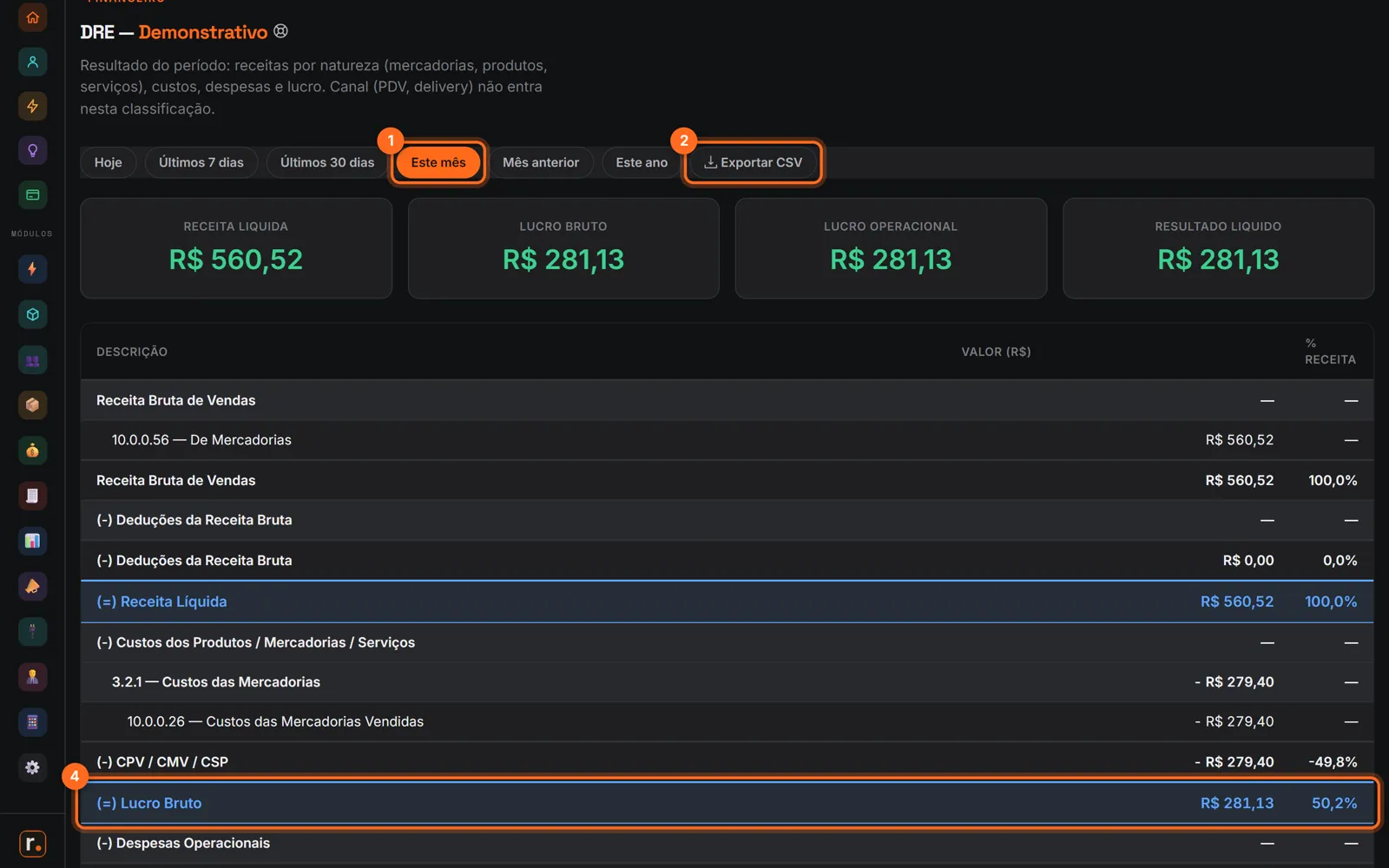Click the 'DESCRIÇÃO' column header
1389x868 pixels.
132,352
